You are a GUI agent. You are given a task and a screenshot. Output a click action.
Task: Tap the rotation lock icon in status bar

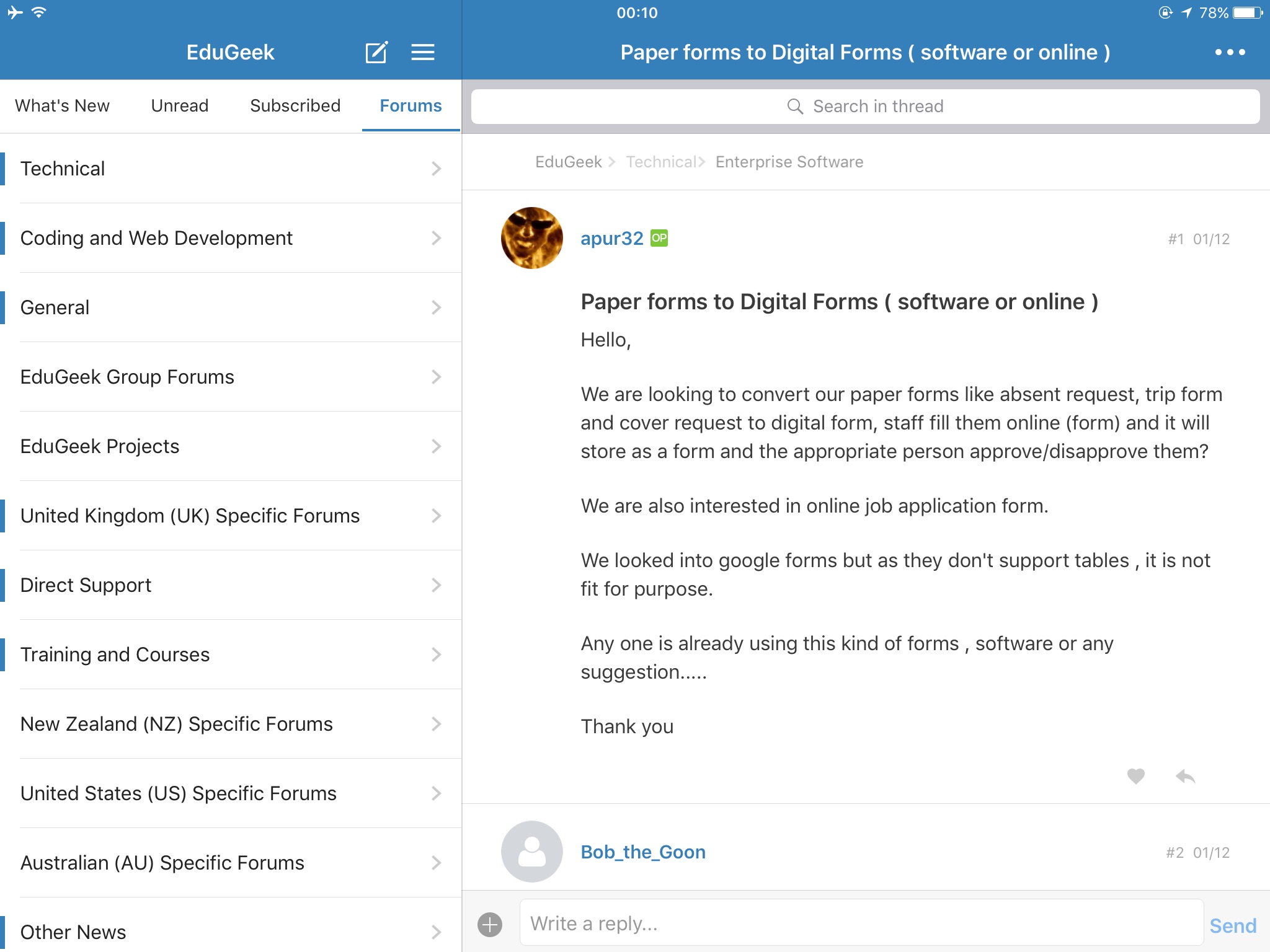pos(1165,12)
